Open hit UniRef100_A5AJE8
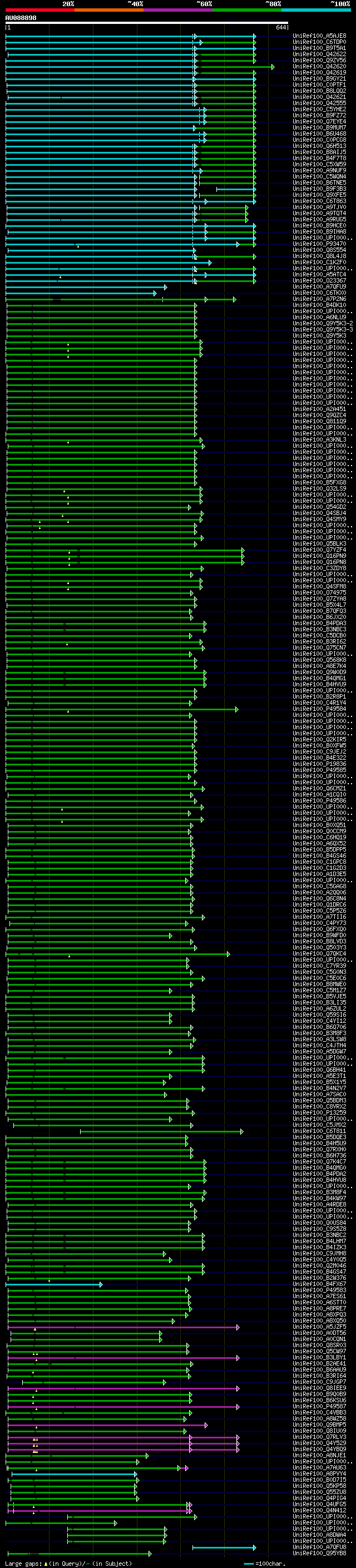The width and height of the screenshot is (356, 1568). click(319, 36)
